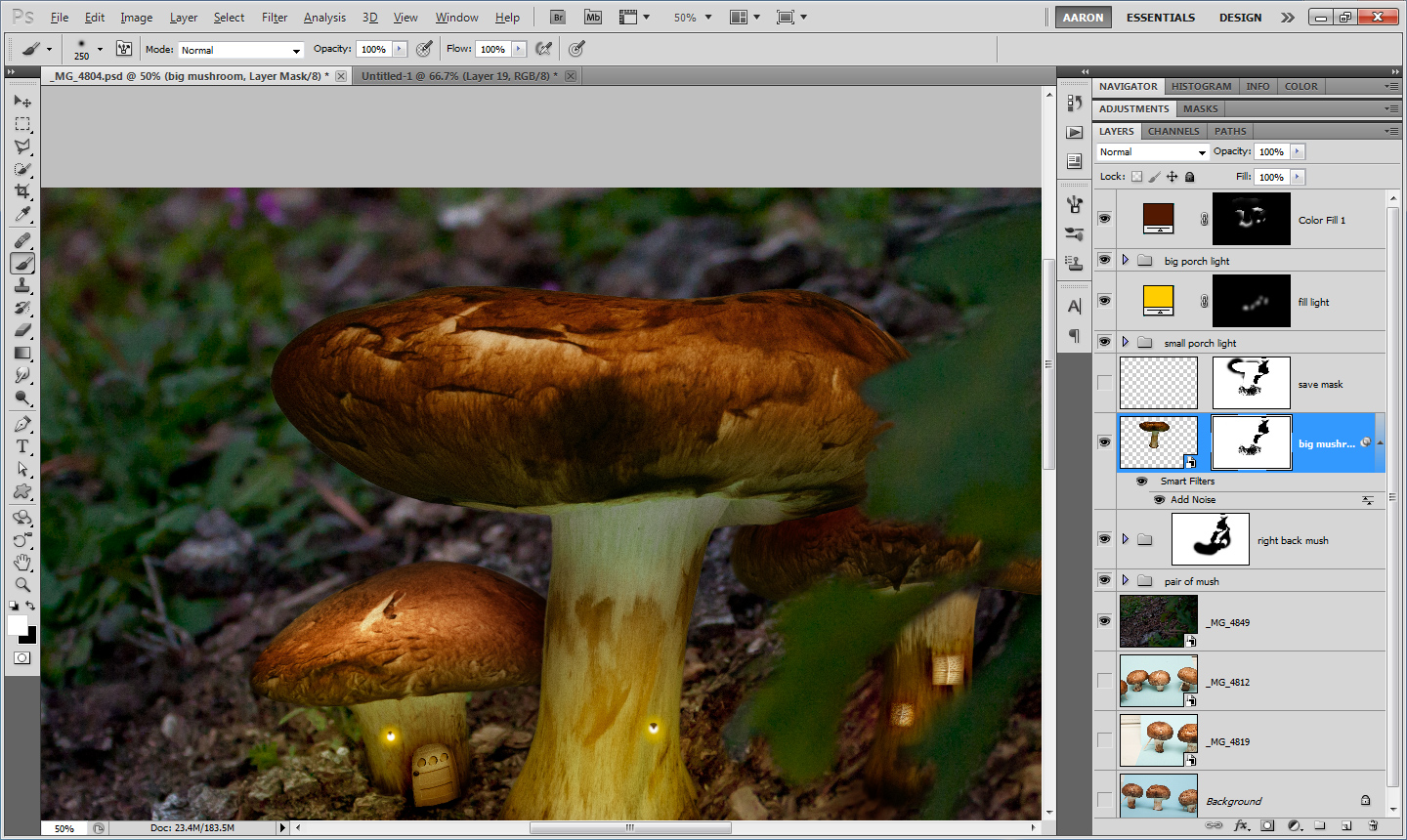Expand the big porch light group
Screen dimensions: 1407x840
pyautogui.click(x=1126, y=260)
